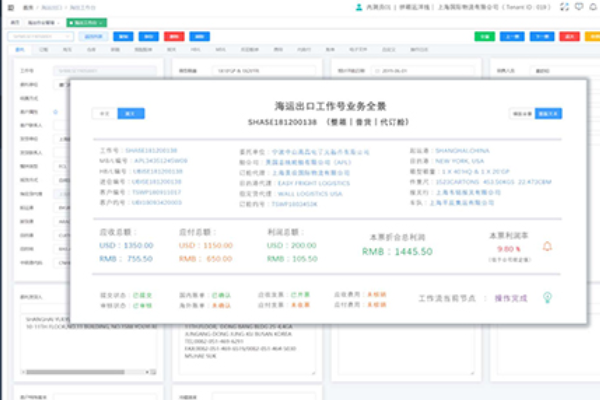Click the green lightbulb icon near 操作完成
Screen dimensions: 600x400
pos(547,297)
